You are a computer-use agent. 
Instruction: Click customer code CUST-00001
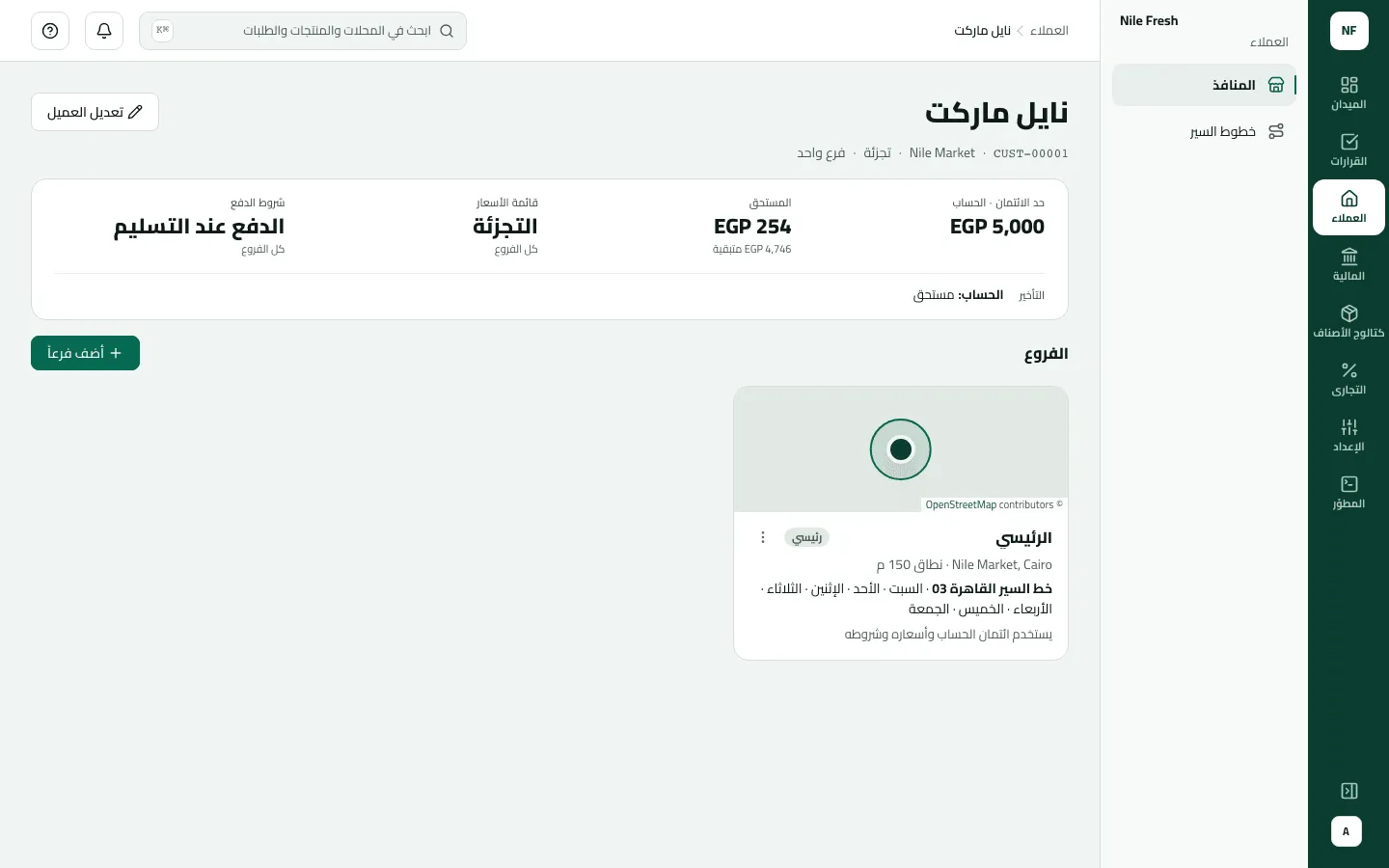[1031, 153]
